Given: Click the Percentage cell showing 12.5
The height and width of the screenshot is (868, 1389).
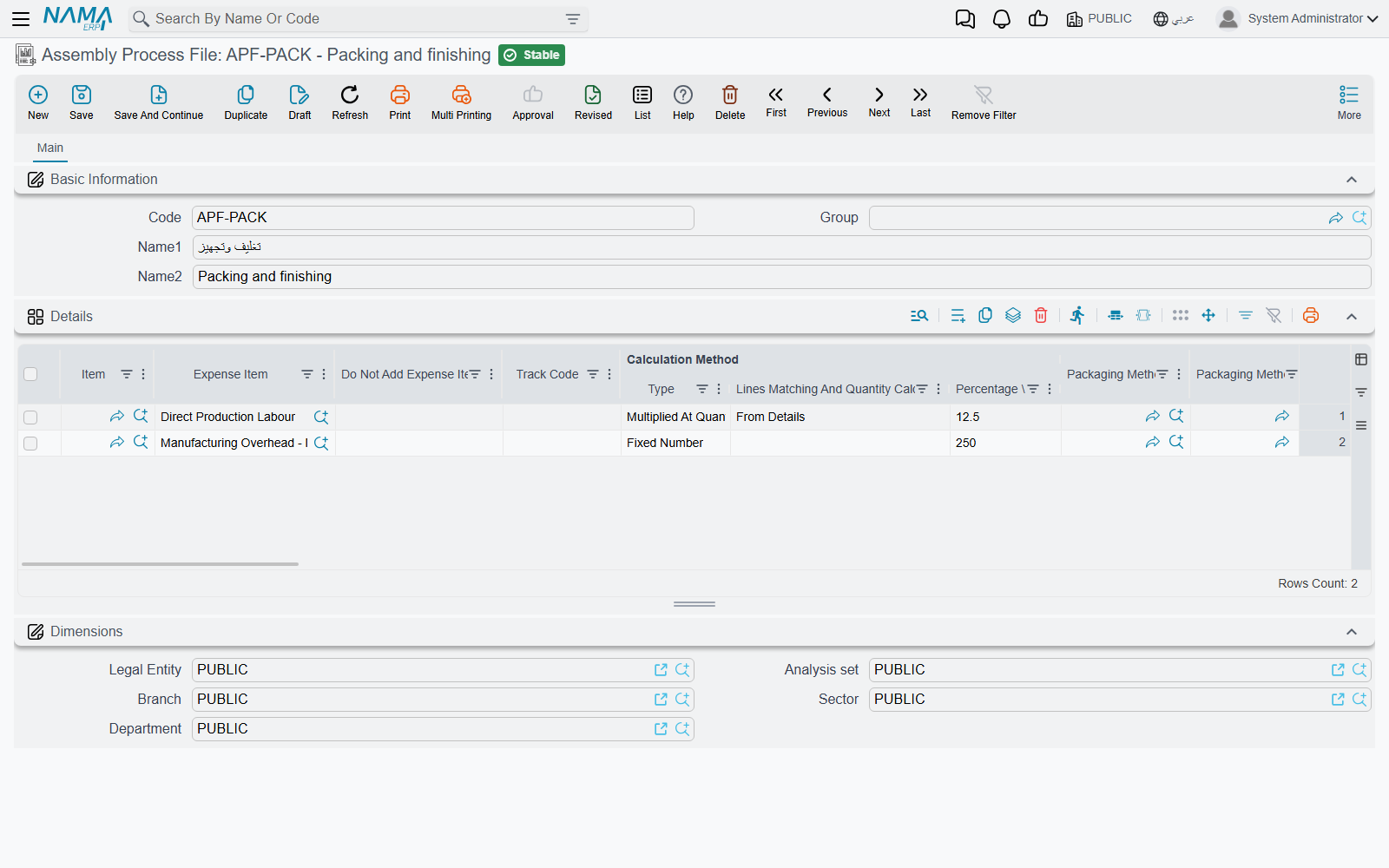Looking at the screenshot, I should click(x=1004, y=418).
